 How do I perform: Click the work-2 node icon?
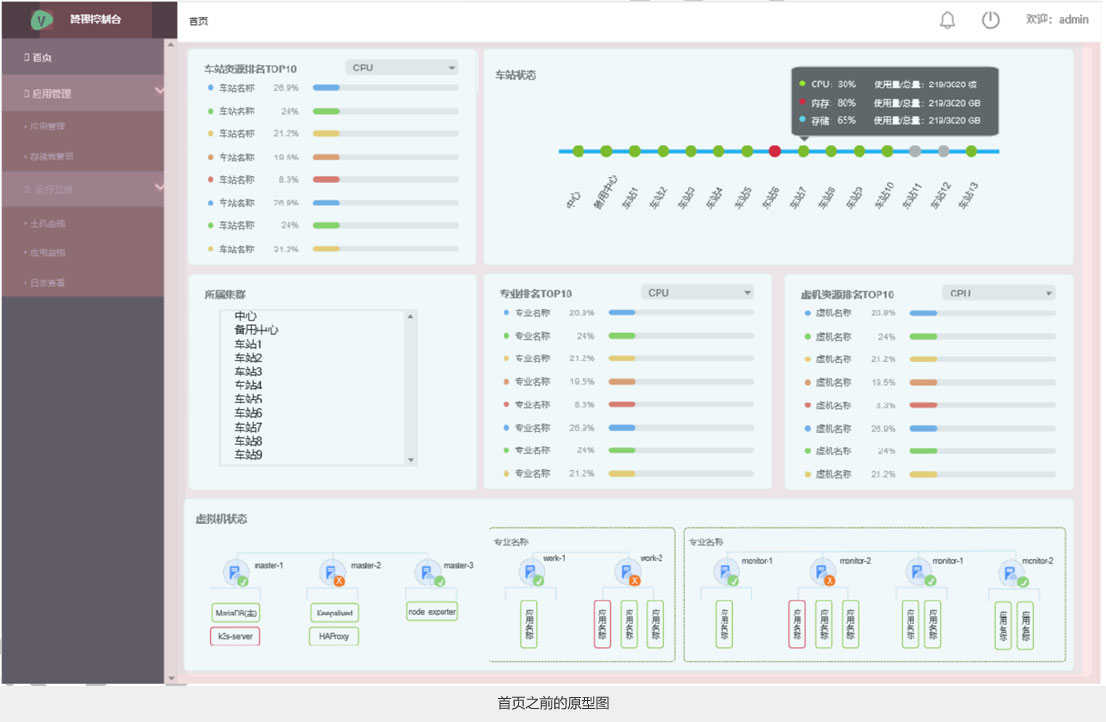627,572
